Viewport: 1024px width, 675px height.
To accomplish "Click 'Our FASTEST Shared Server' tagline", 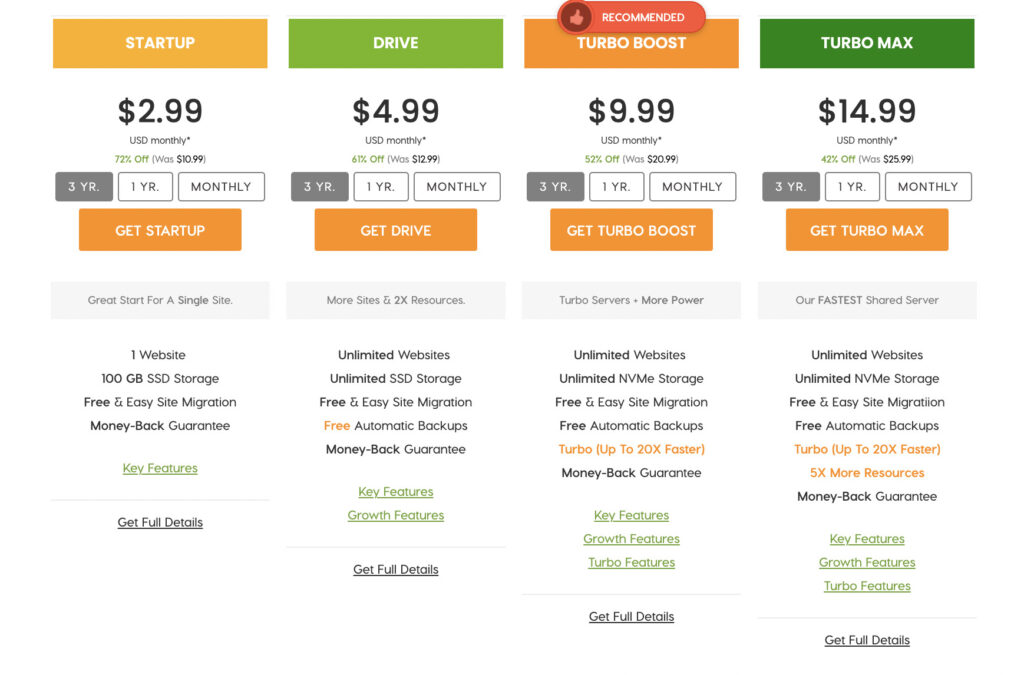I will coord(867,300).
